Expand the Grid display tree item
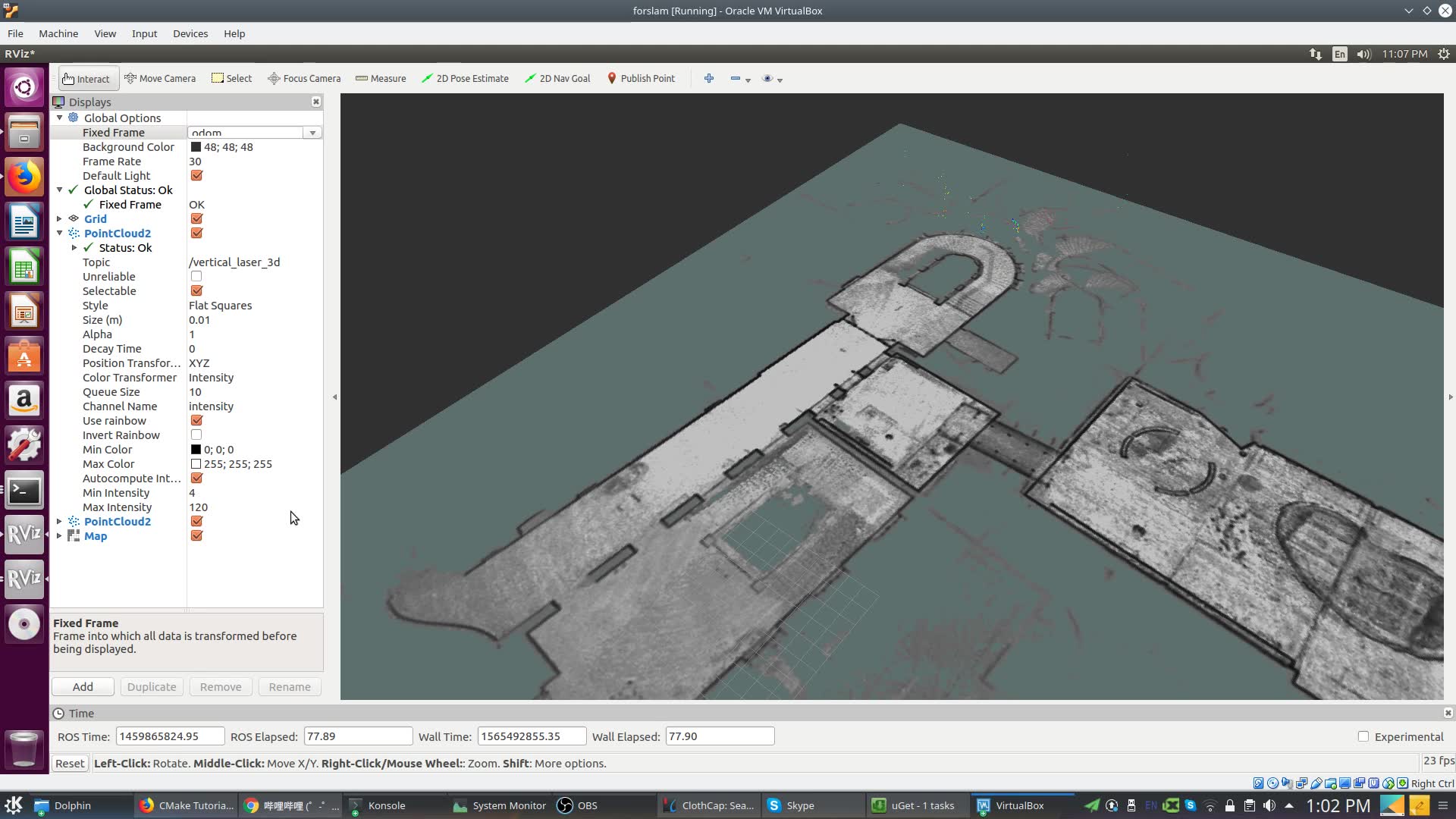 [x=59, y=218]
